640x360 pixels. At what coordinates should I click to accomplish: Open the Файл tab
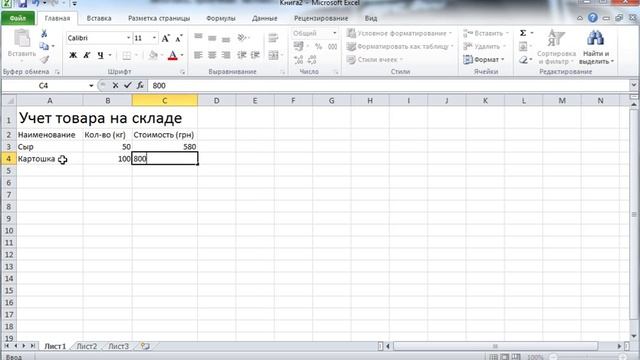coord(18,18)
